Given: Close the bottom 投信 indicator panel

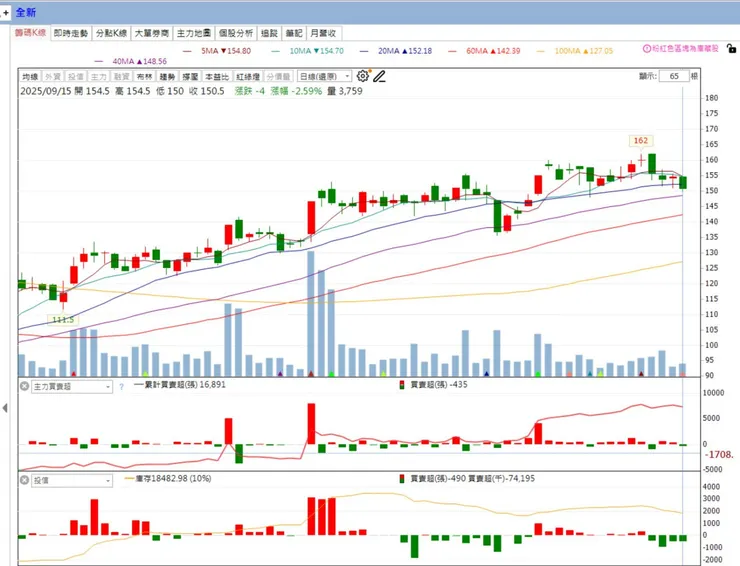Looking at the screenshot, I should pos(25,480).
